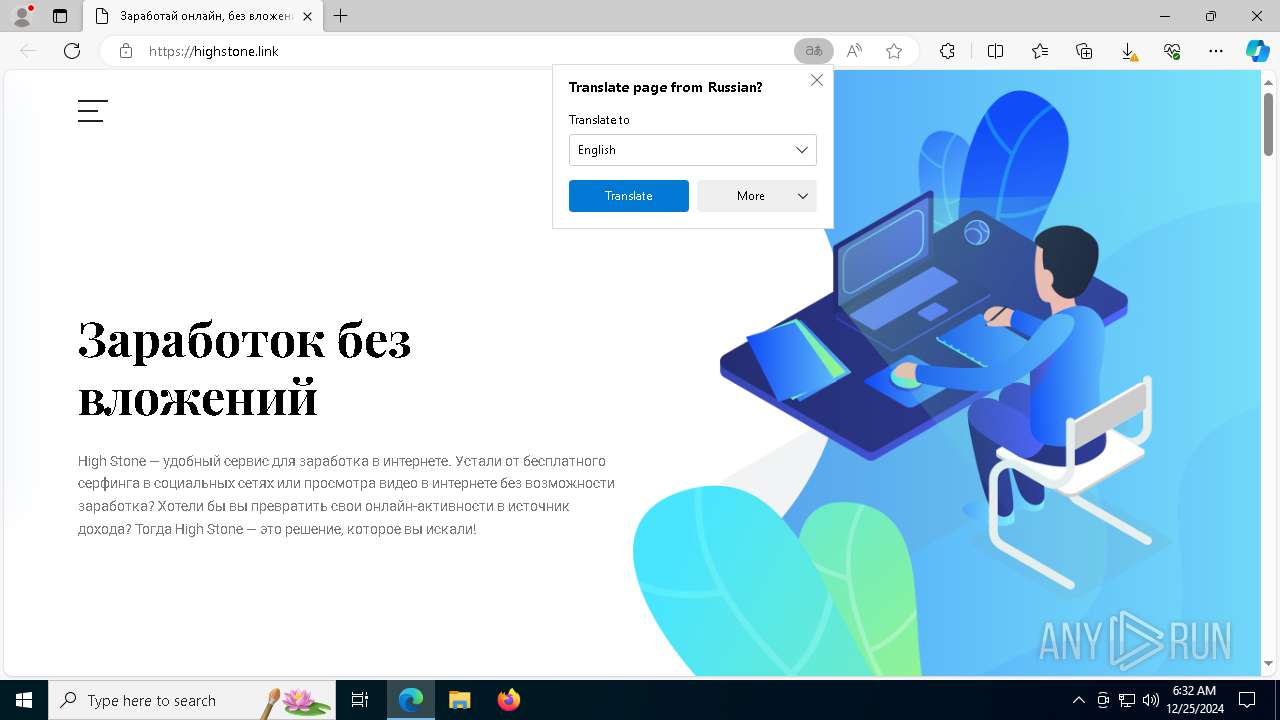
Task: Refresh the page with reload icon
Action: point(72,51)
